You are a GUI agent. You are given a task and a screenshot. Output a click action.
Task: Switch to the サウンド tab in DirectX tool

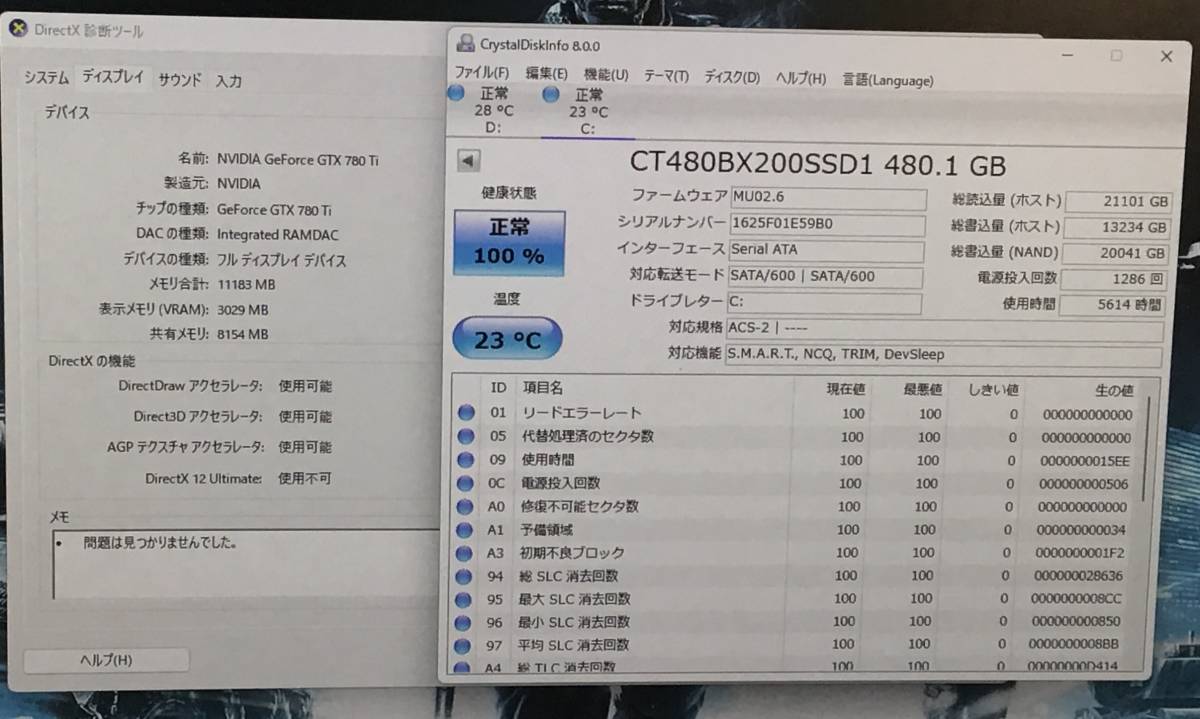click(x=180, y=80)
